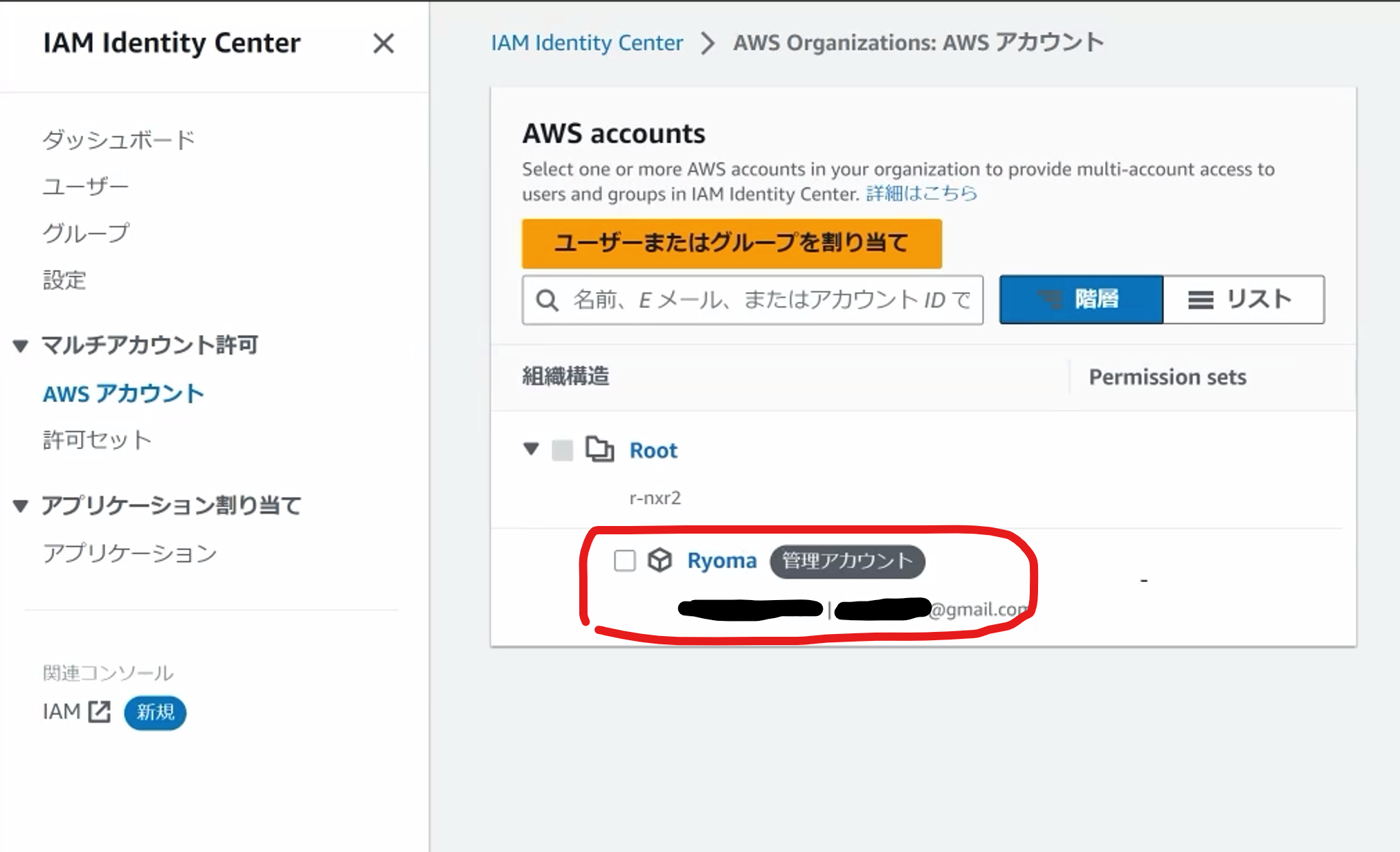Click the list view hamburger icon
Image resolution: width=1400 pixels, height=852 pixels.
coord(1201,300)
